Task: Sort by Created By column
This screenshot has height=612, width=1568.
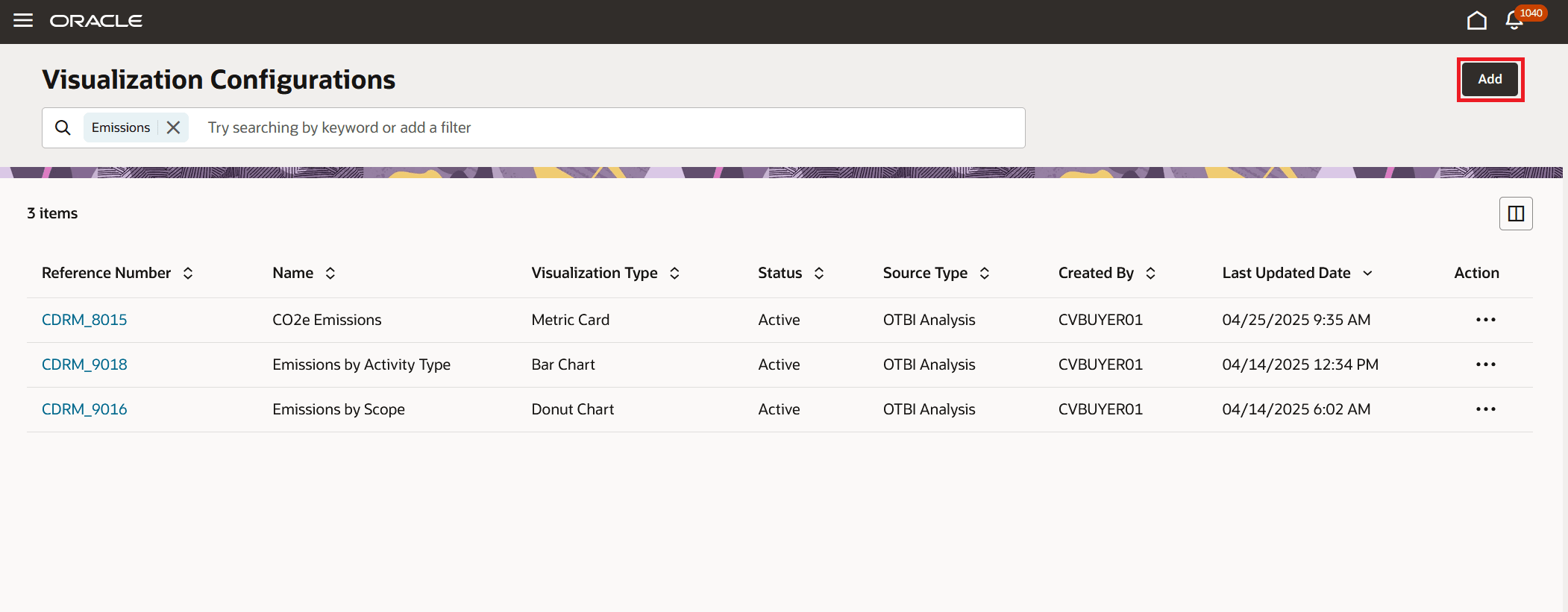Action: click(x=1150, y=274)
